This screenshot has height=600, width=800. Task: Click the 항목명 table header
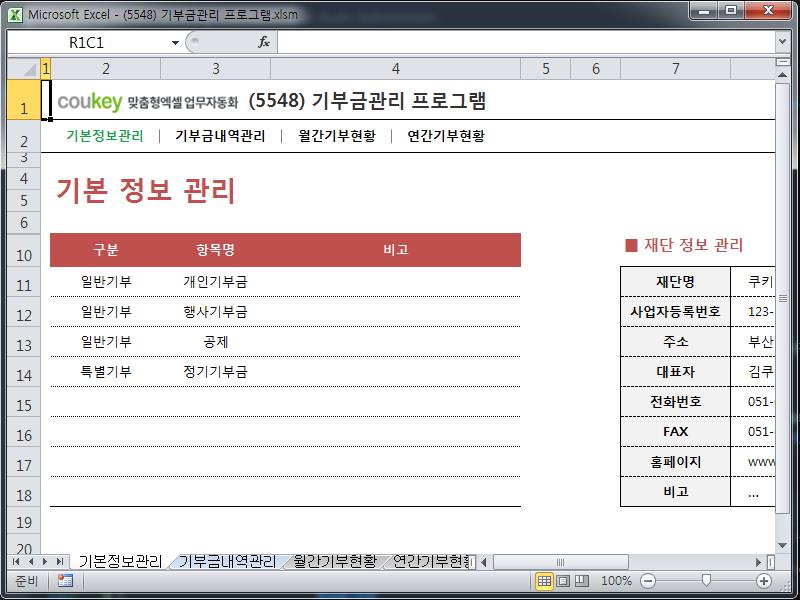(x=215, y=249)
